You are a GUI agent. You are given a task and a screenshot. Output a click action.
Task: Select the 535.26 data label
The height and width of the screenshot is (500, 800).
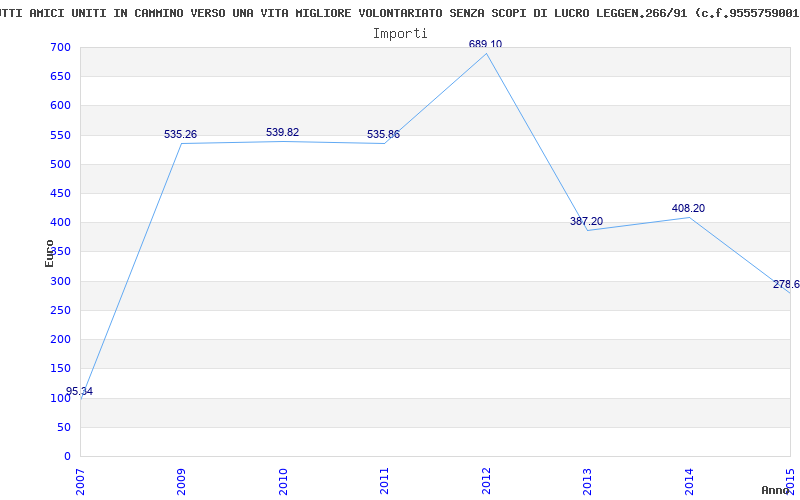(x=180, y=134)
